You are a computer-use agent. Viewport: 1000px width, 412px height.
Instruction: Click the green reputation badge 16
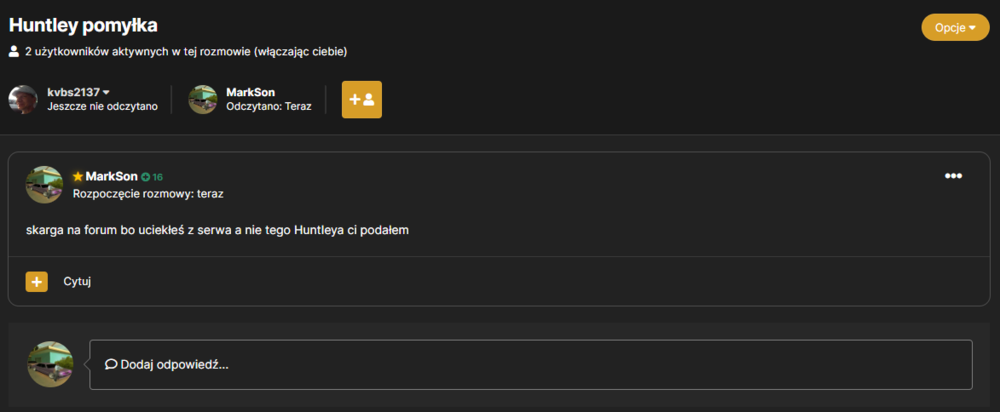152,177
